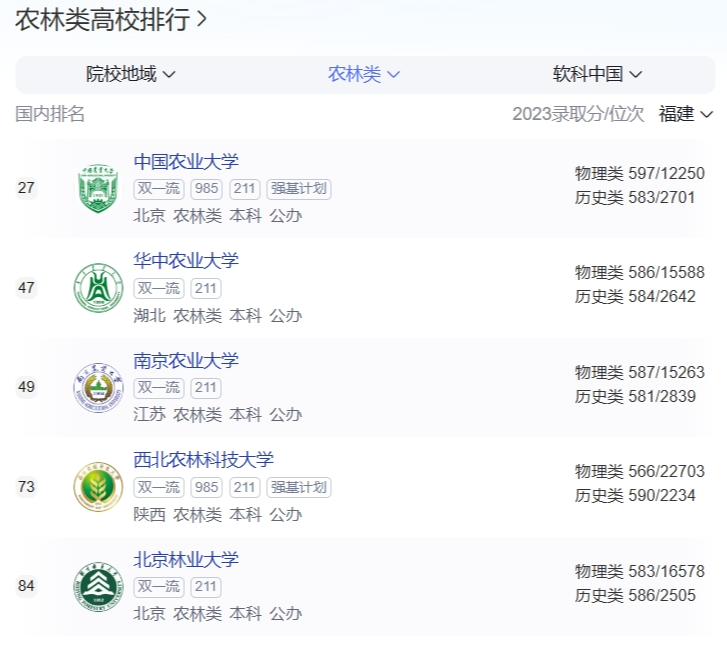This screenshot has width=727, height=647.
Task: Click 双一流 tag of 南京农业大学
Action: pyautogui.click(x=159, y=388)
